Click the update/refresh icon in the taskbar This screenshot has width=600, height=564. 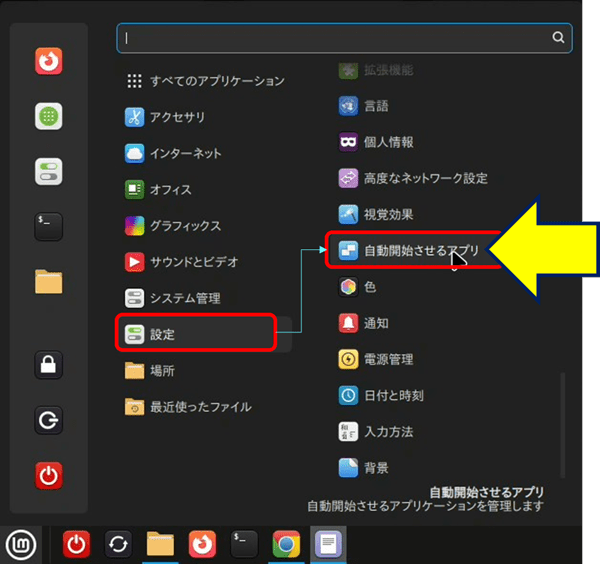118,544
